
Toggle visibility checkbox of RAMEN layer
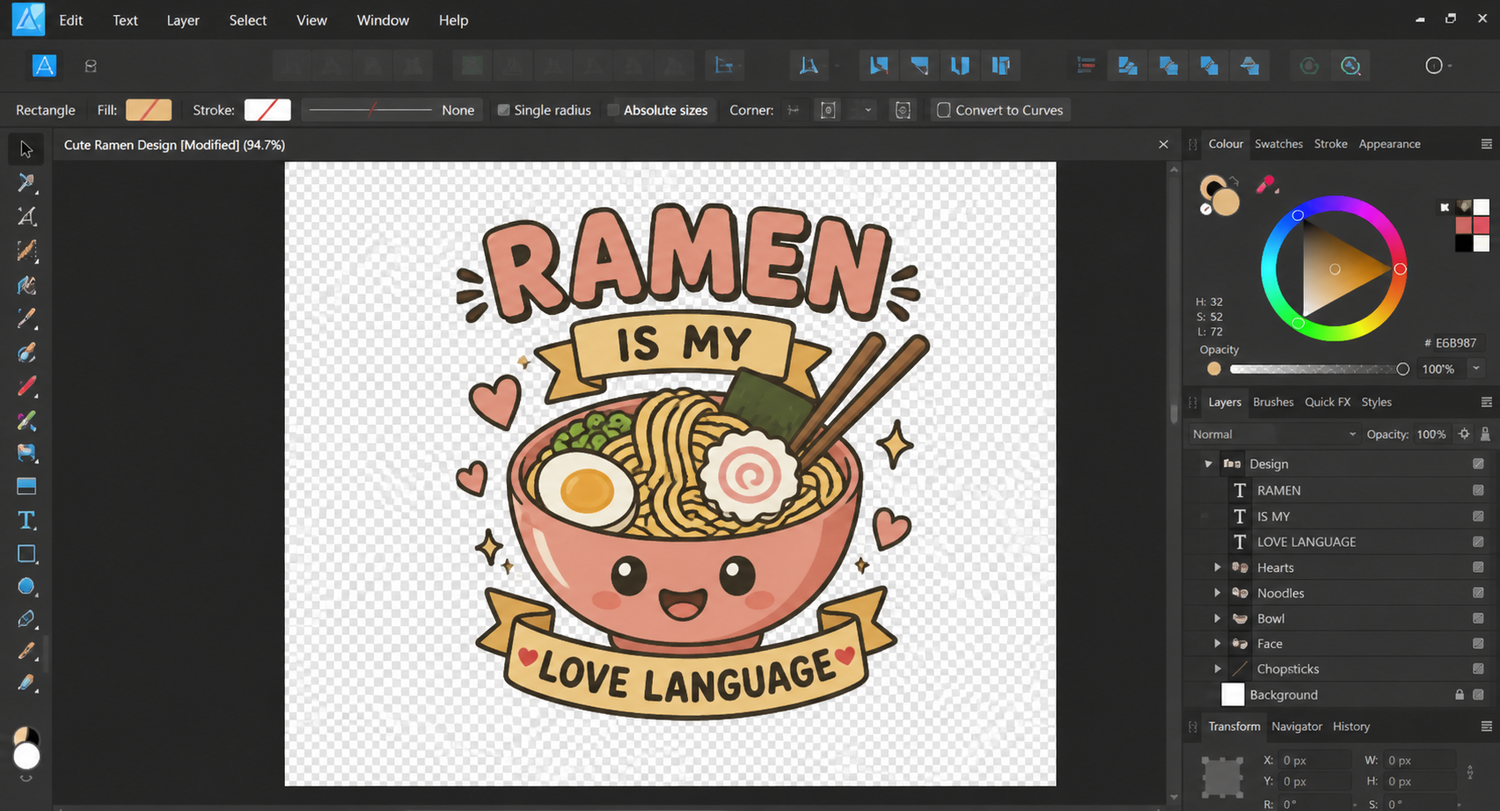tap(1478, 490)
